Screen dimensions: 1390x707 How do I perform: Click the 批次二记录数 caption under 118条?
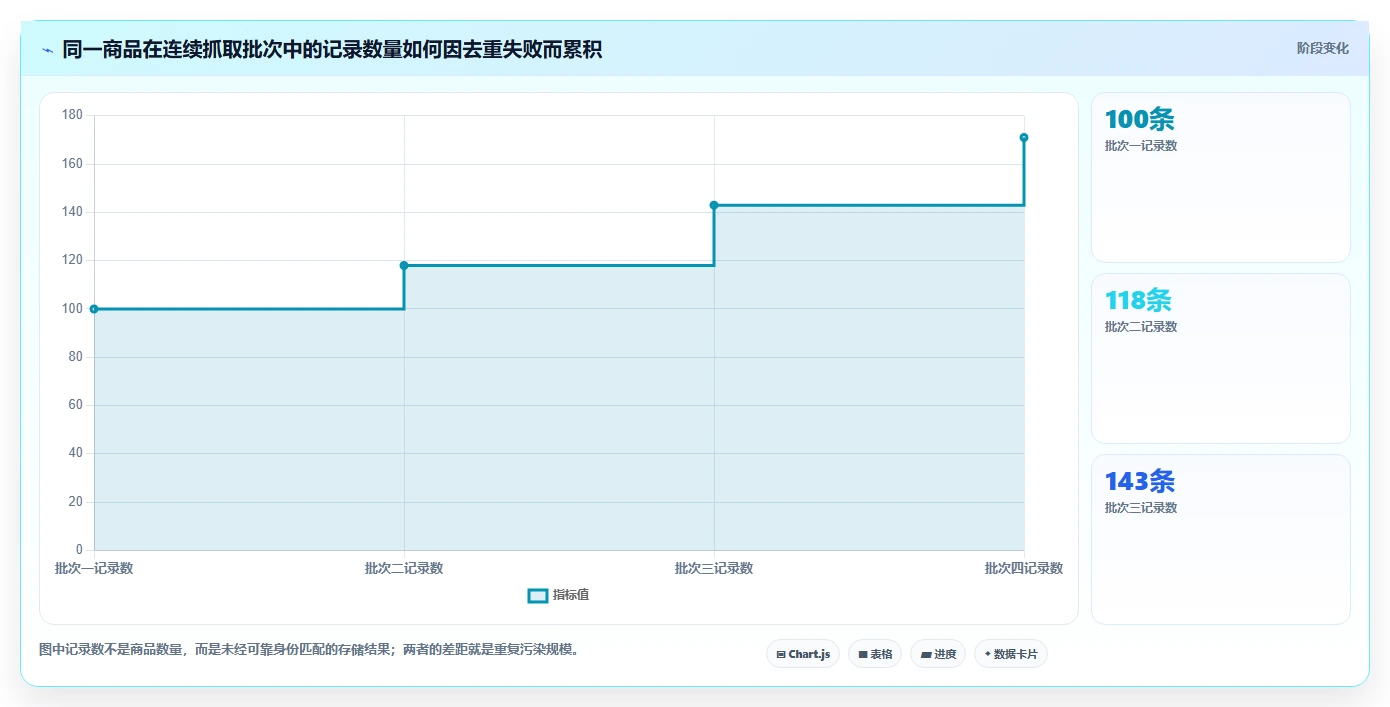click(x=1141, y=327)
